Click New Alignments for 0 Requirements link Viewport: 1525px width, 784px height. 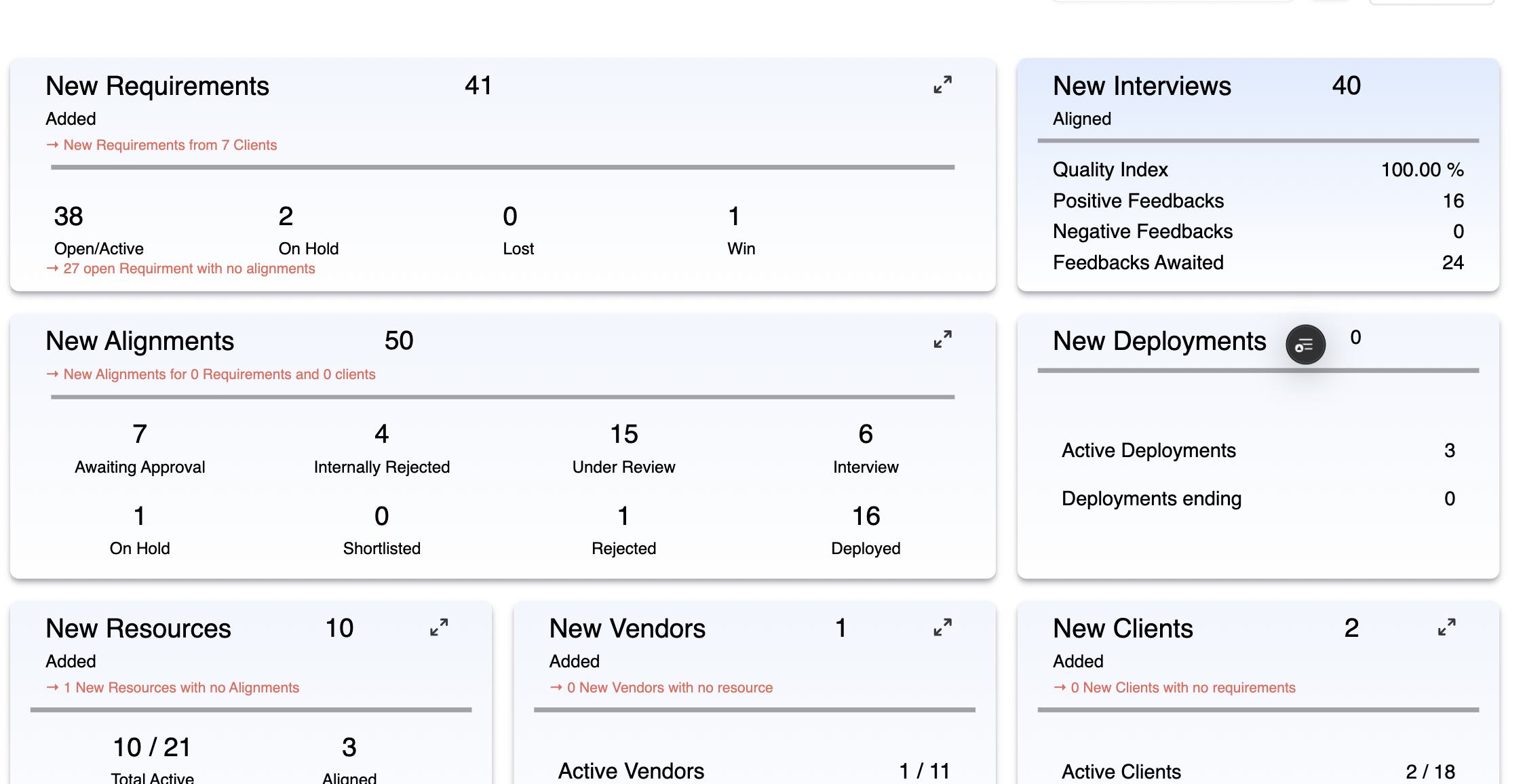(x=212, y=374)
